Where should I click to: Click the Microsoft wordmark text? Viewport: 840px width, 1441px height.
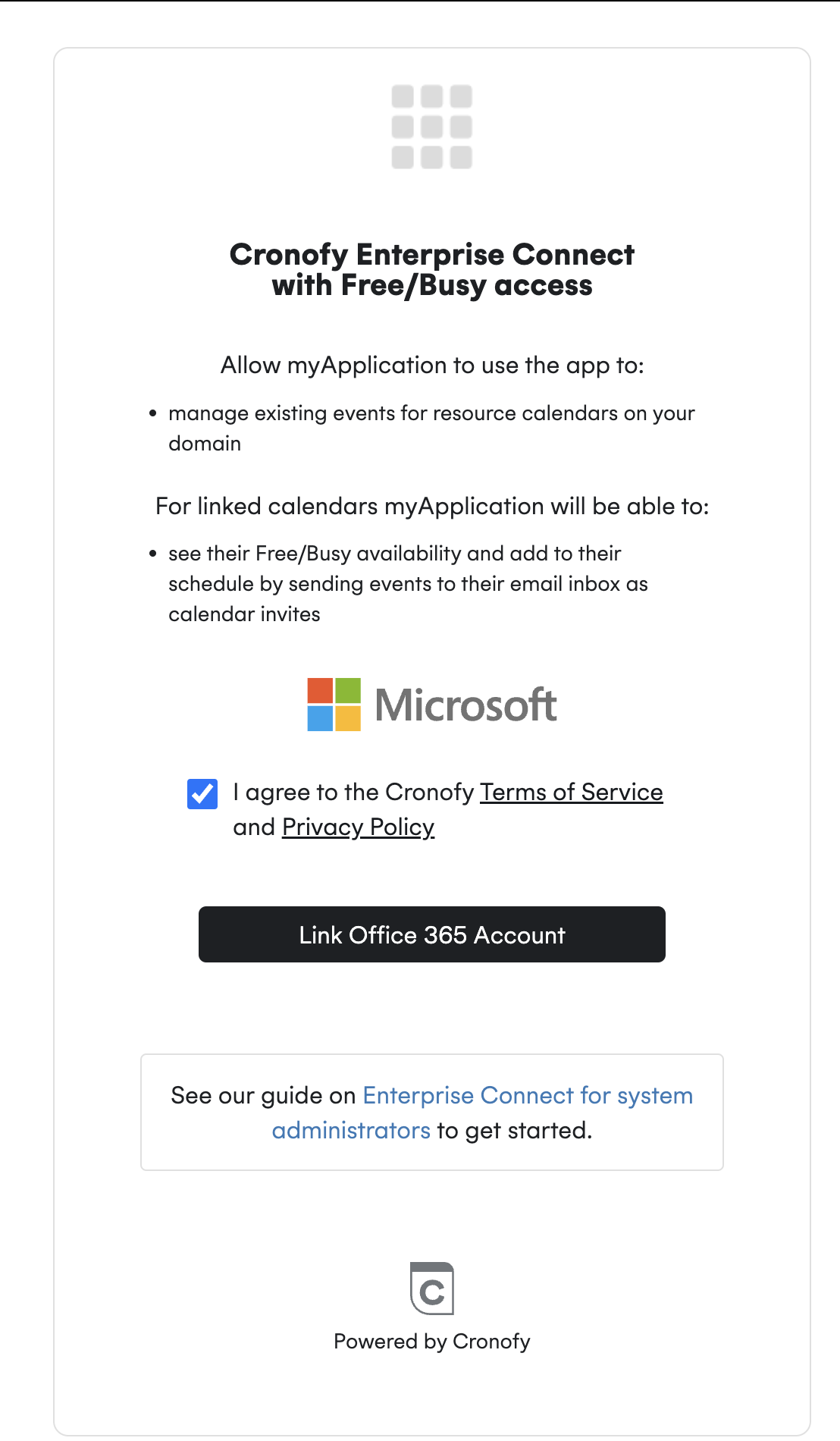tap(466, 705)
